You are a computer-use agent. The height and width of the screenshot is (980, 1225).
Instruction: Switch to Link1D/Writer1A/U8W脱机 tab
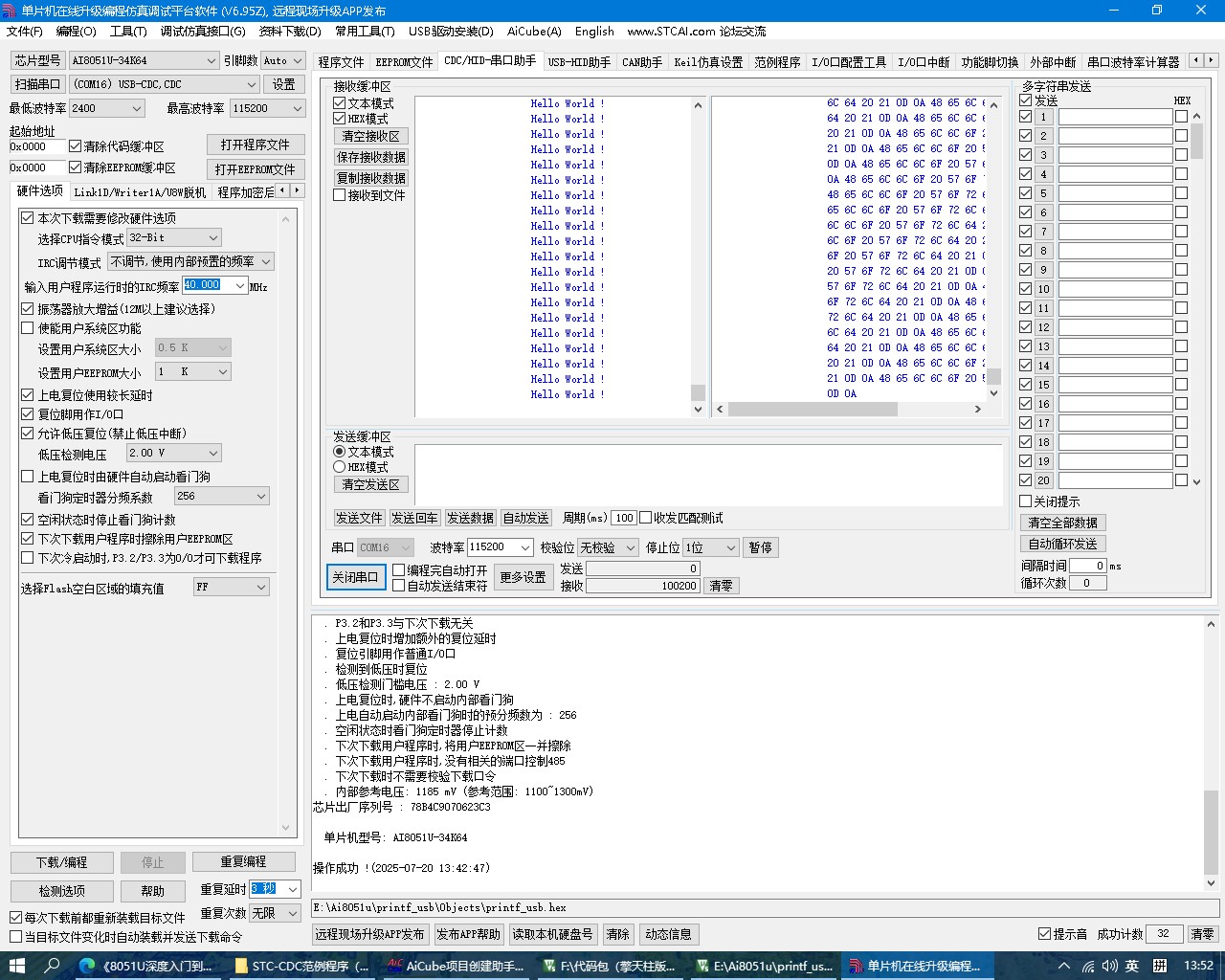point(140,191)
